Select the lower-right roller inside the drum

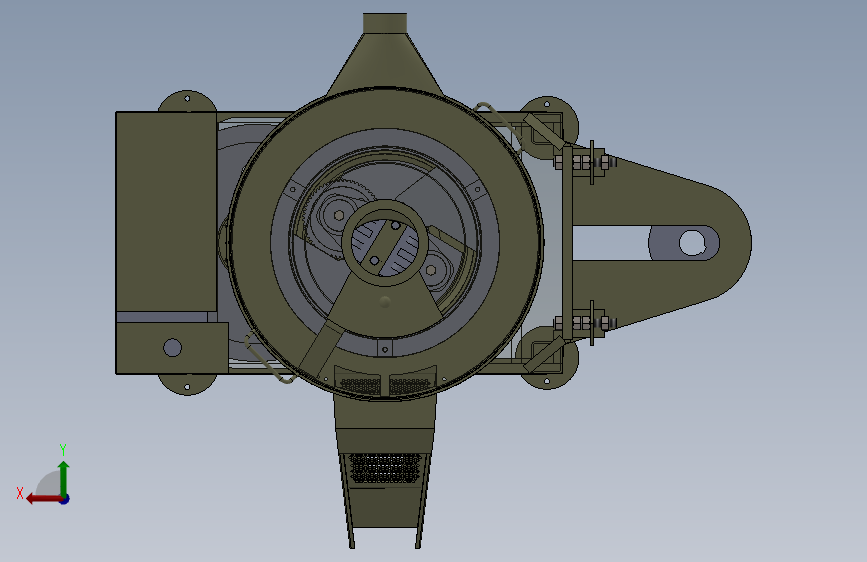[x=432, y=270]
